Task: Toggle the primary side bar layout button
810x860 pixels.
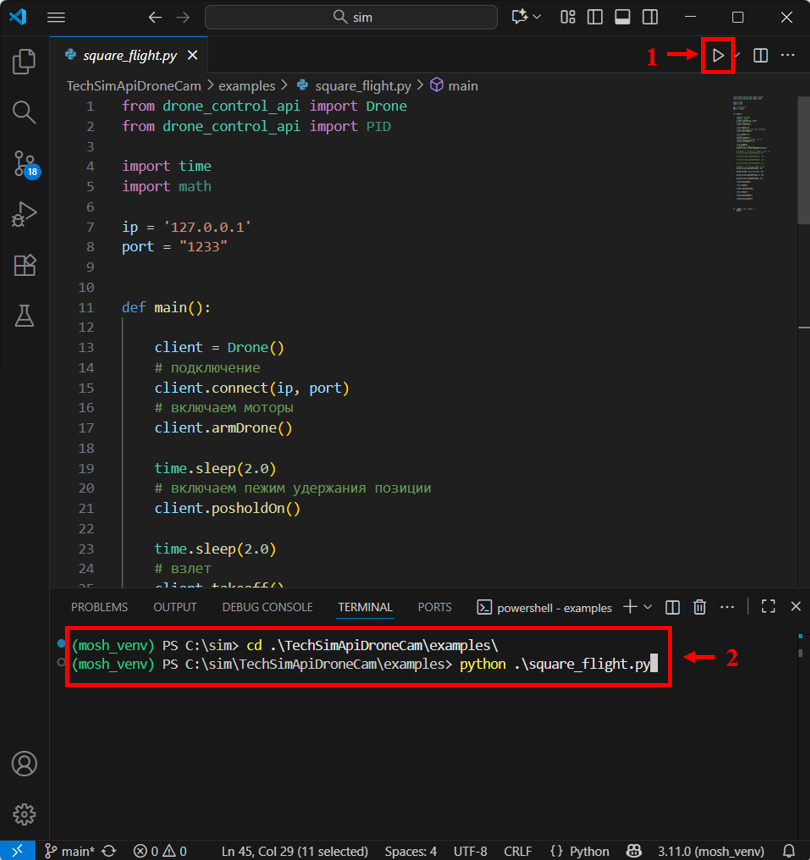Action: [595, 17]
